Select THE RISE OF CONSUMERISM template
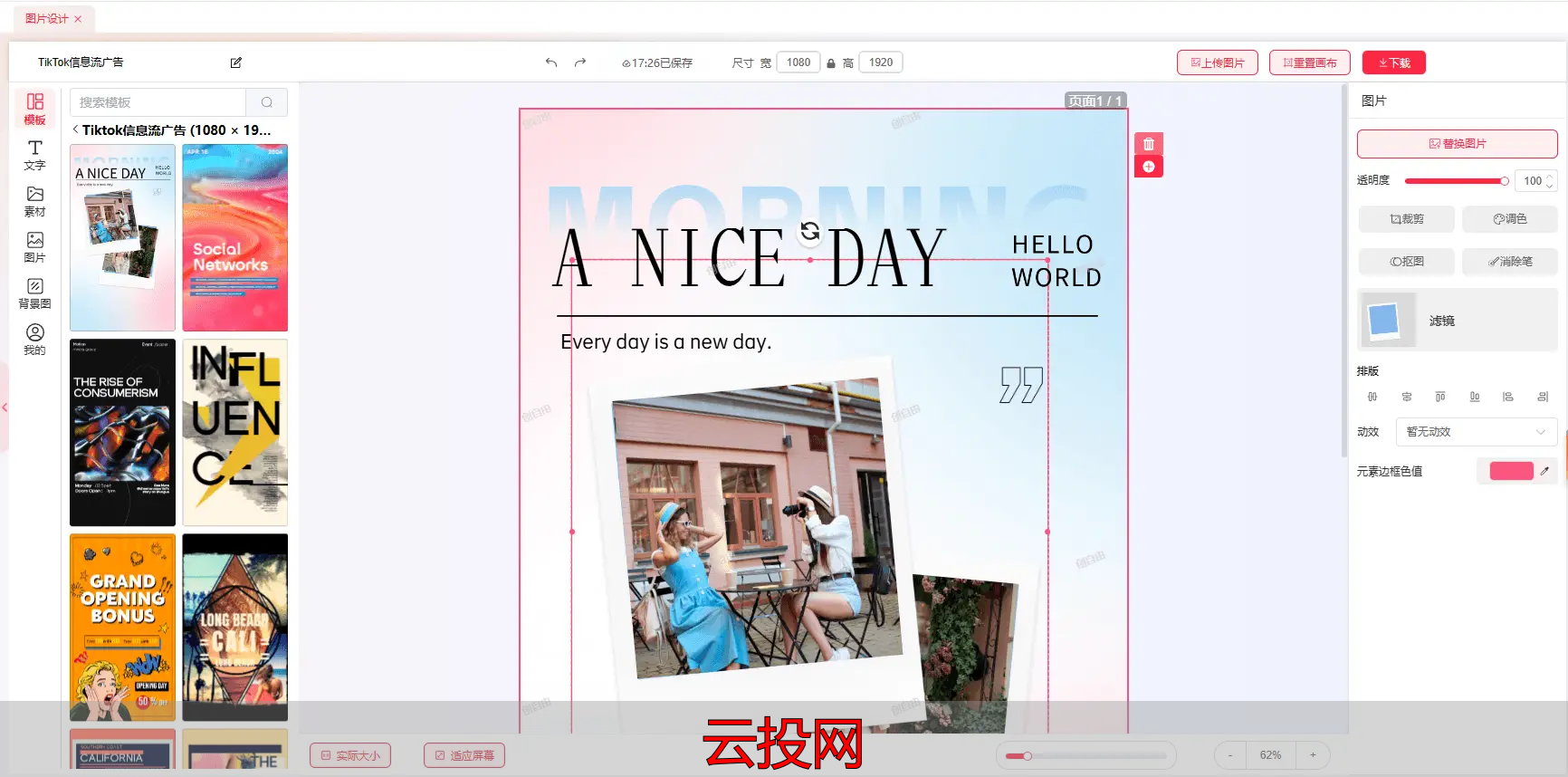Viewport: 1568px width, 777px height. 122,433
